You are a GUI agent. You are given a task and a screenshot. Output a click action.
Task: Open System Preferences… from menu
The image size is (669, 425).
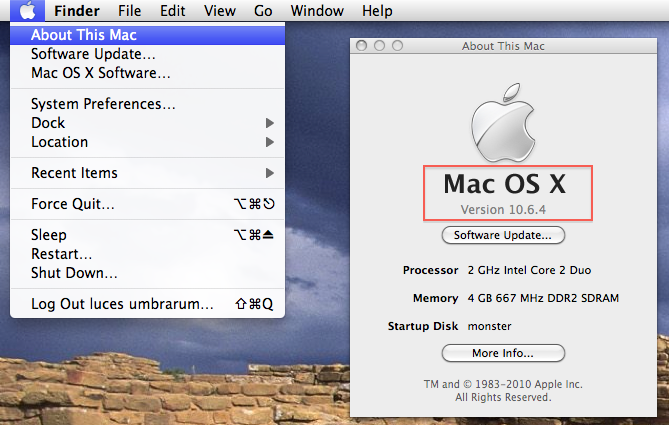tap(147, 104)
